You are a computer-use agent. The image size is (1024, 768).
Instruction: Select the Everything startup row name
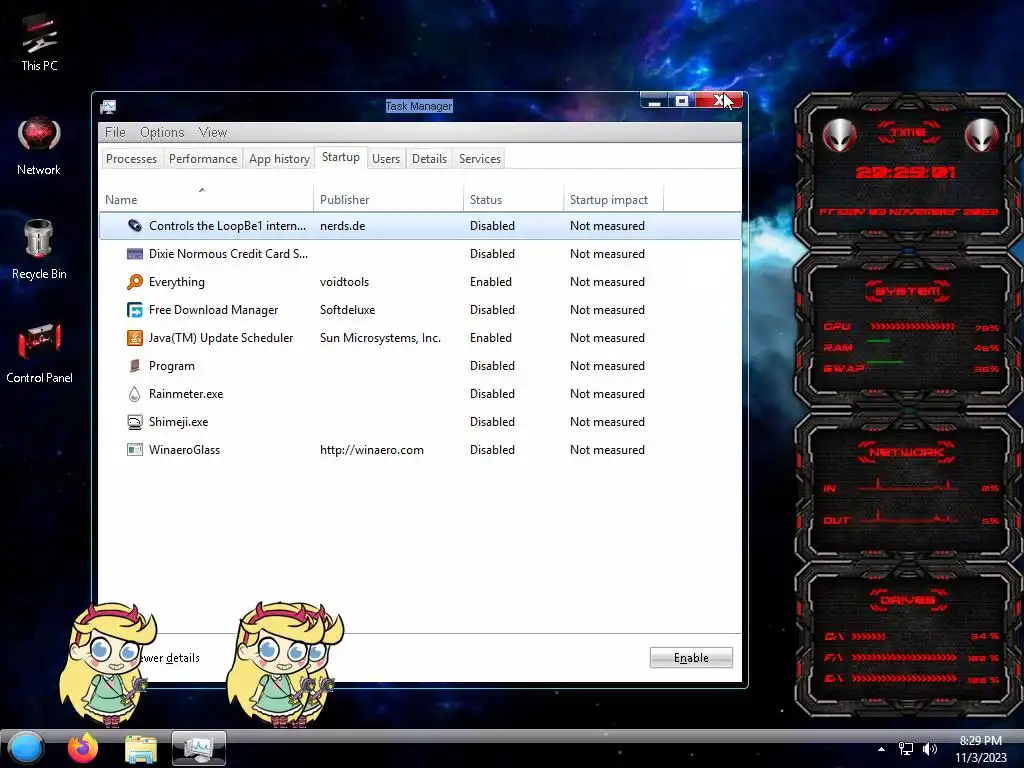pyautogui.click(x=176, y=282)
